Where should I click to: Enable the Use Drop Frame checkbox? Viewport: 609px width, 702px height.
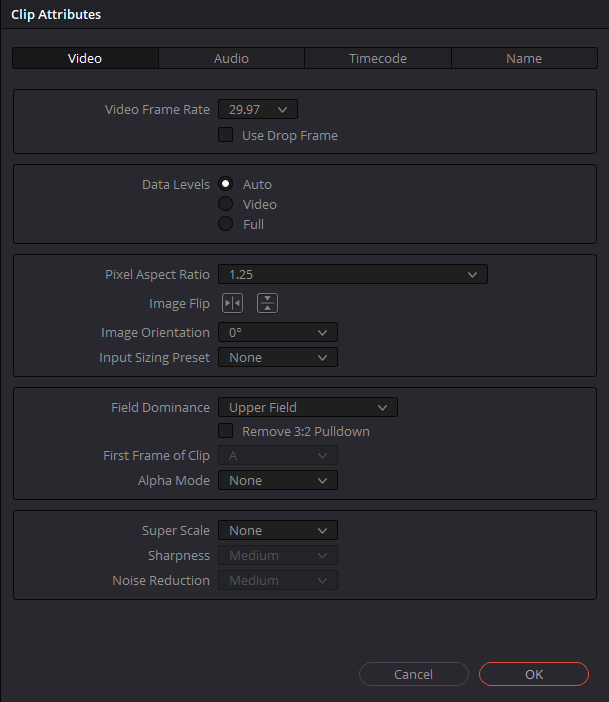226,135
